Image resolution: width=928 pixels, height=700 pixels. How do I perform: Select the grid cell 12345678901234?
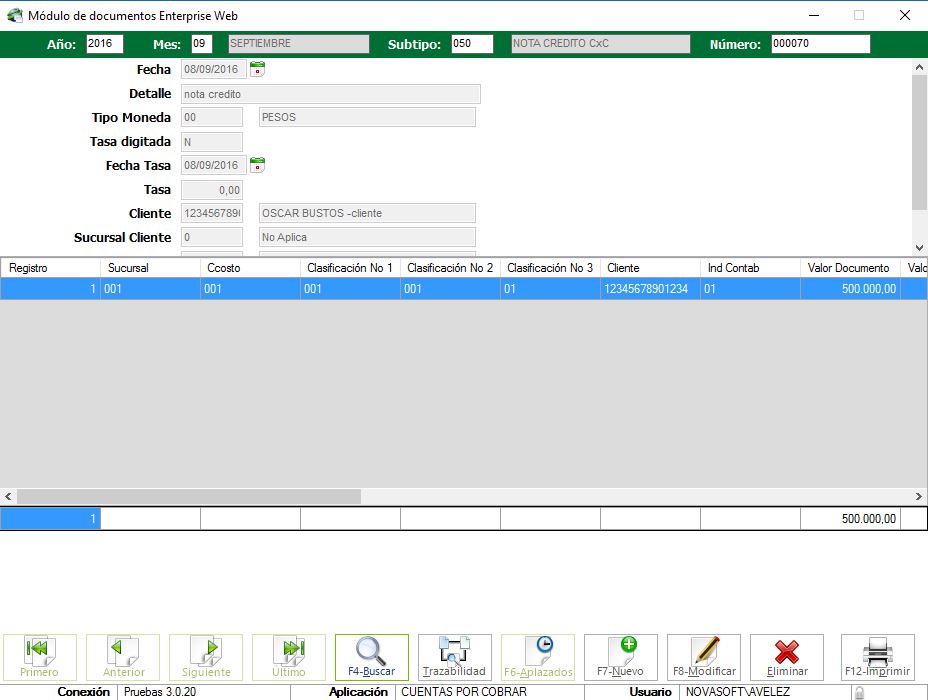point(650,289)
